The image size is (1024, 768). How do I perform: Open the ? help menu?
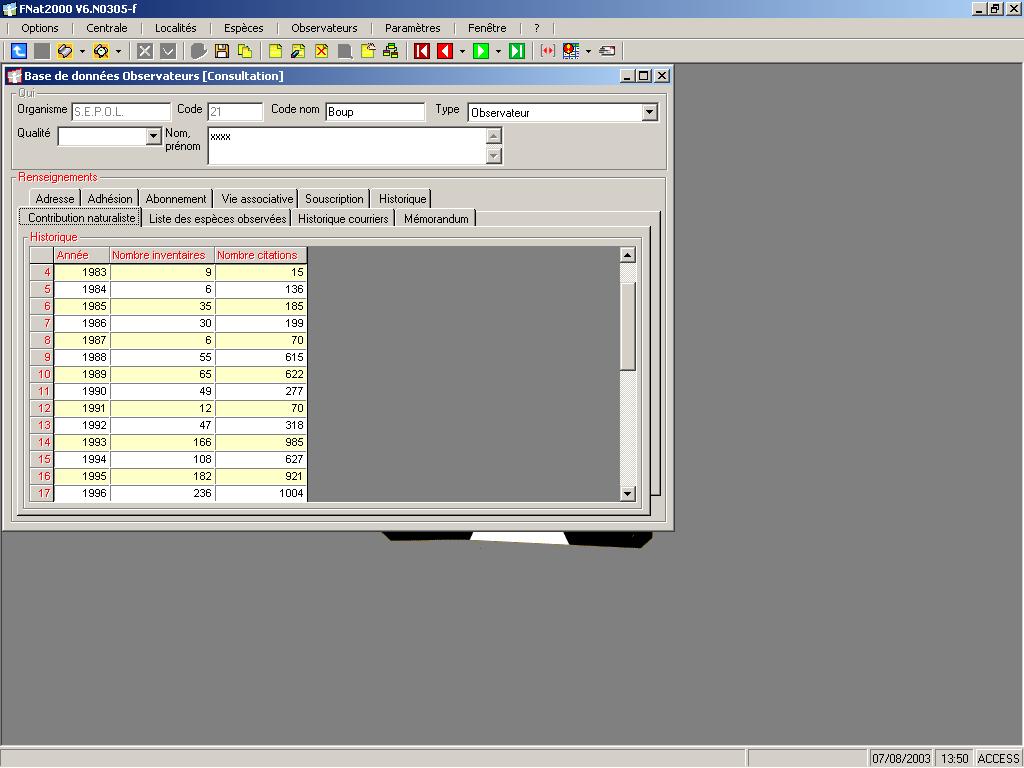coord(537,28)
